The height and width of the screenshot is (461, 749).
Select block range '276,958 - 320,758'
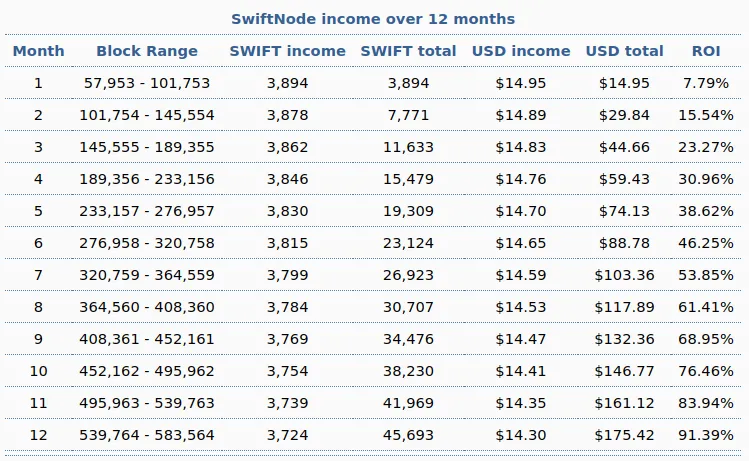(x=147, y=243)
